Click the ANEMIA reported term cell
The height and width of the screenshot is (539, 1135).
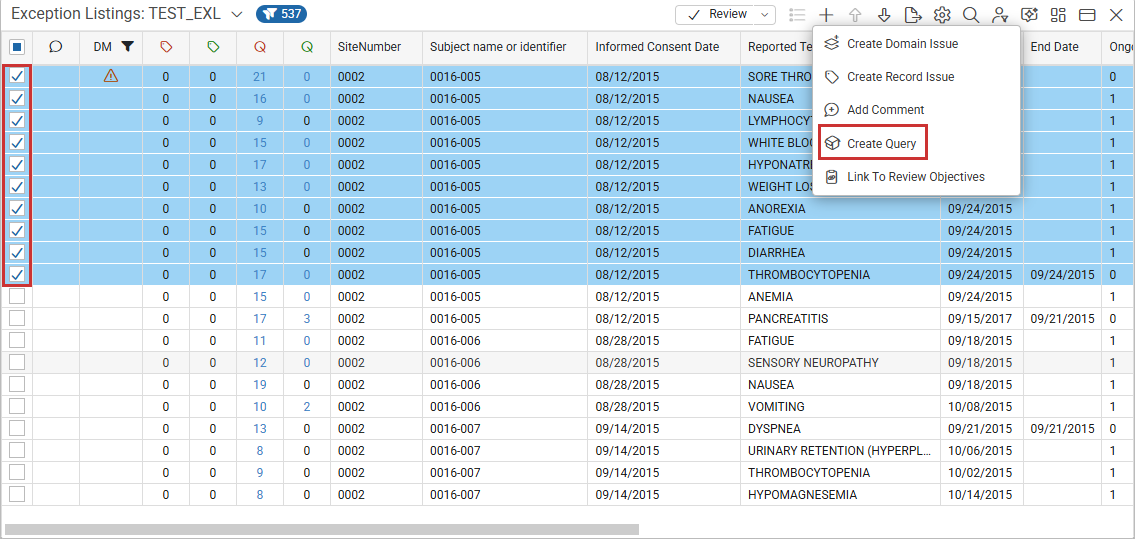pos(840,297)
